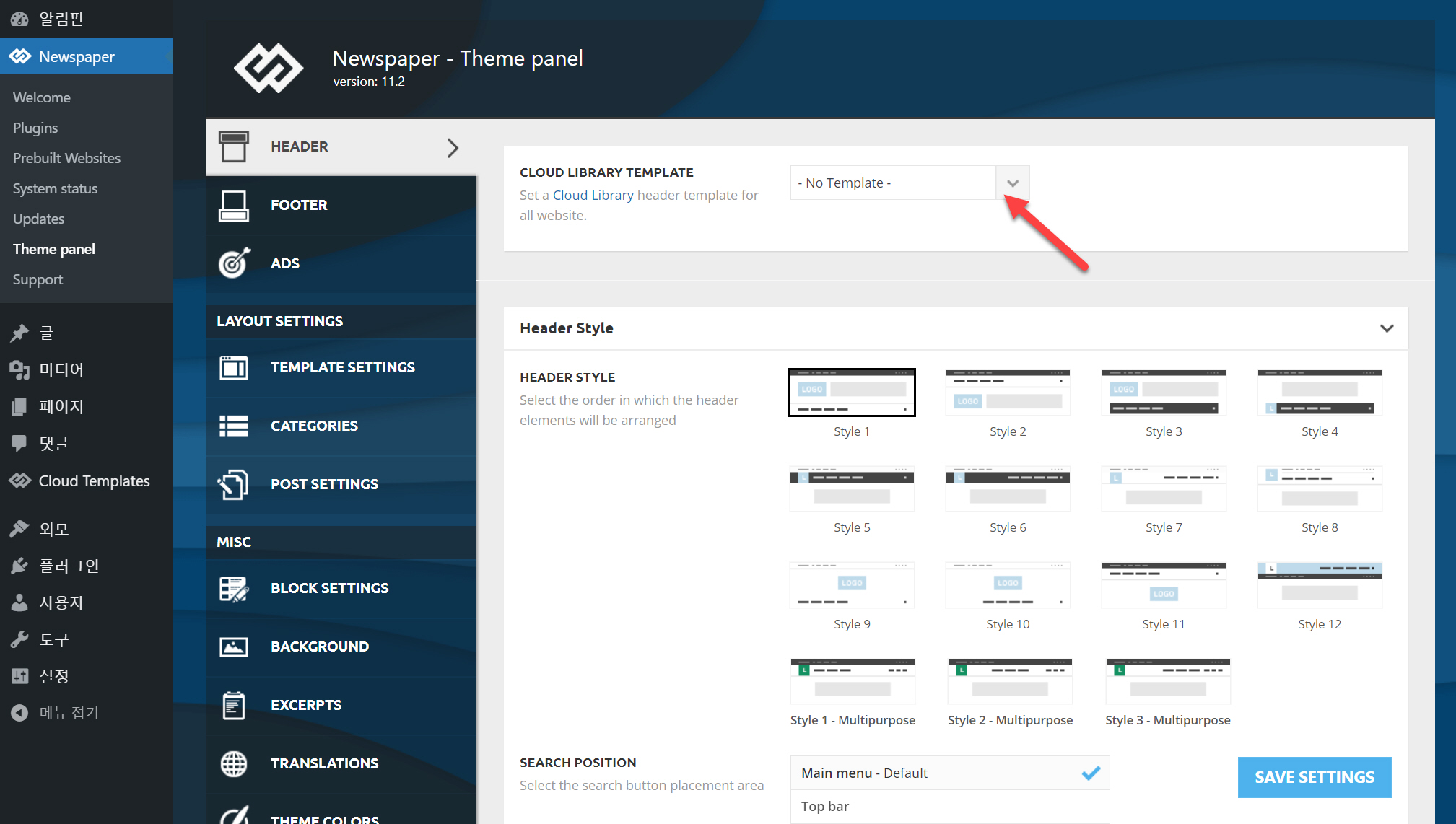Screen dimensions: 1456x824
Task: Click the Background image icon
Action: click(233, 647)
